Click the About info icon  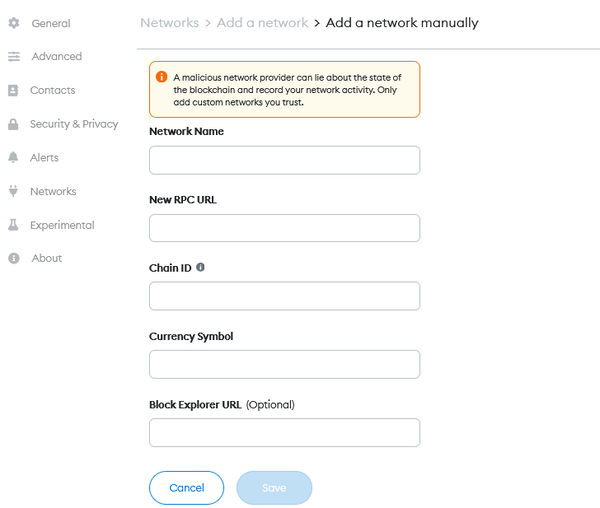pos(14,258)
